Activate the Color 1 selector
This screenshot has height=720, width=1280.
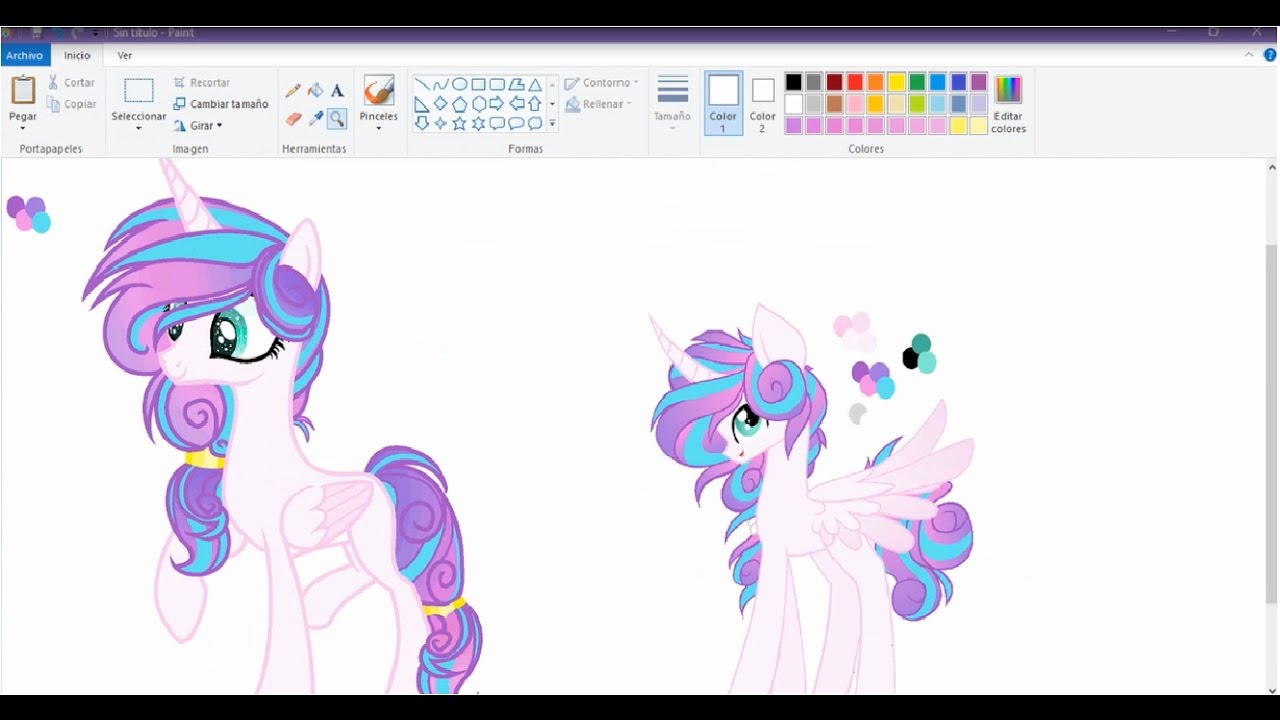tap(723, 103)
